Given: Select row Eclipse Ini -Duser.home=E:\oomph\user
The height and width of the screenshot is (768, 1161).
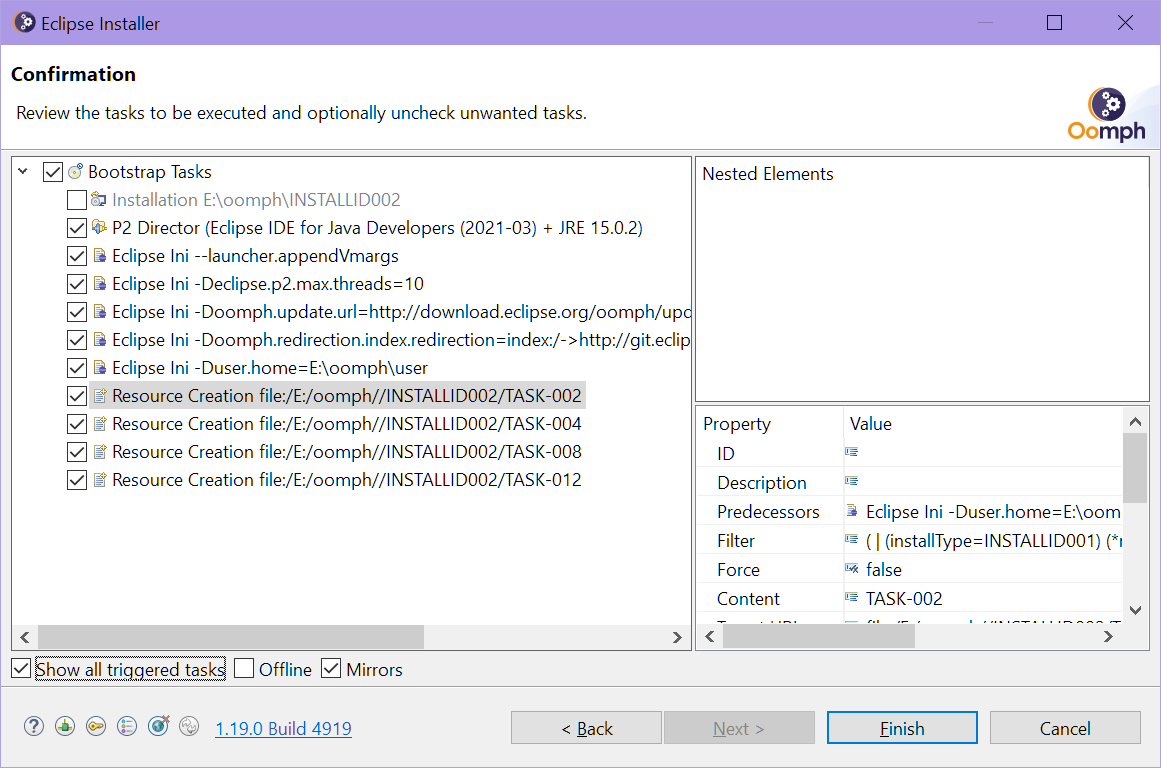Looking at the screenshot, I should (270, 368).
